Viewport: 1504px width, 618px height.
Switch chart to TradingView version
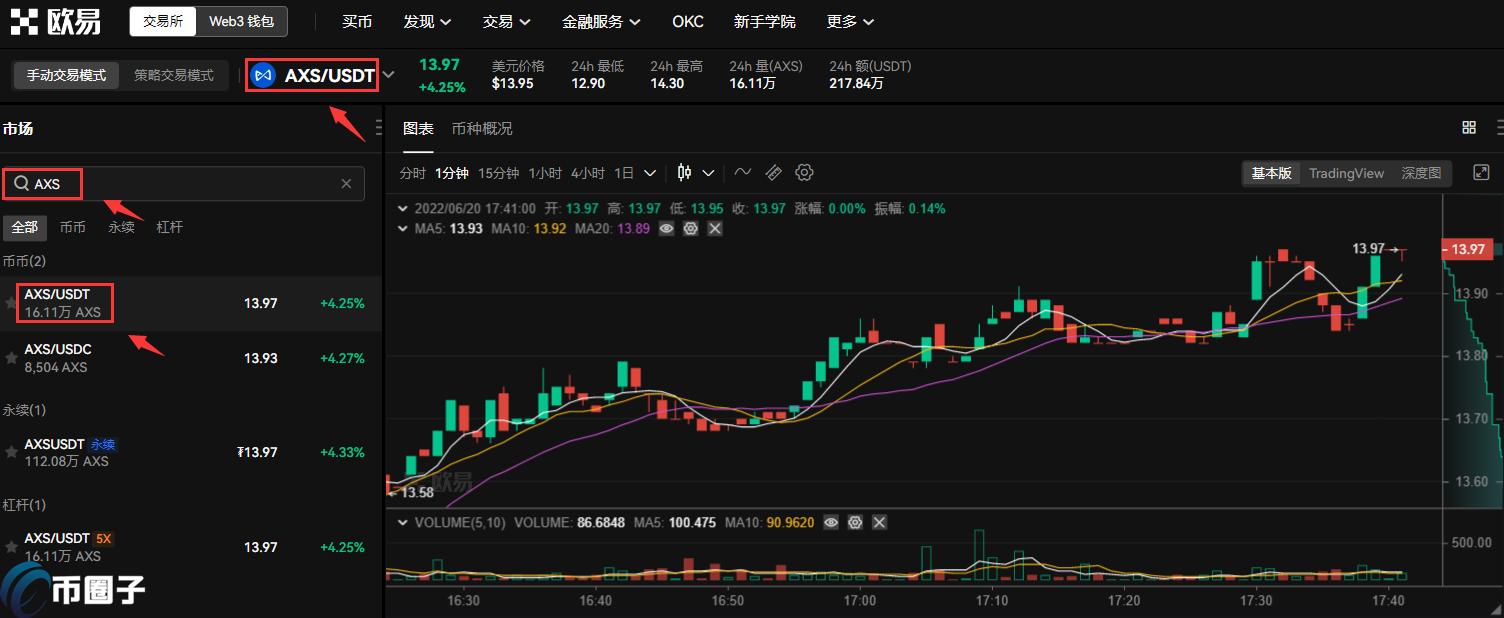1346,173
